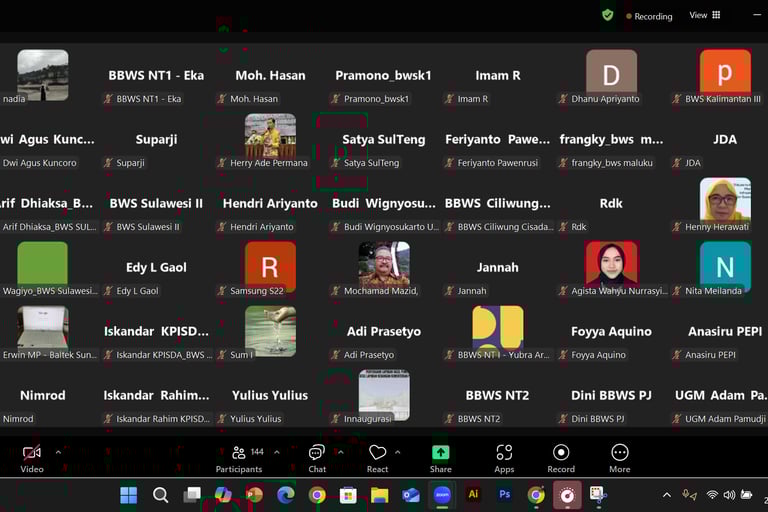
Task: Select the BBWS NT1 - Yubra avatar tile
Action: point(498,328)
